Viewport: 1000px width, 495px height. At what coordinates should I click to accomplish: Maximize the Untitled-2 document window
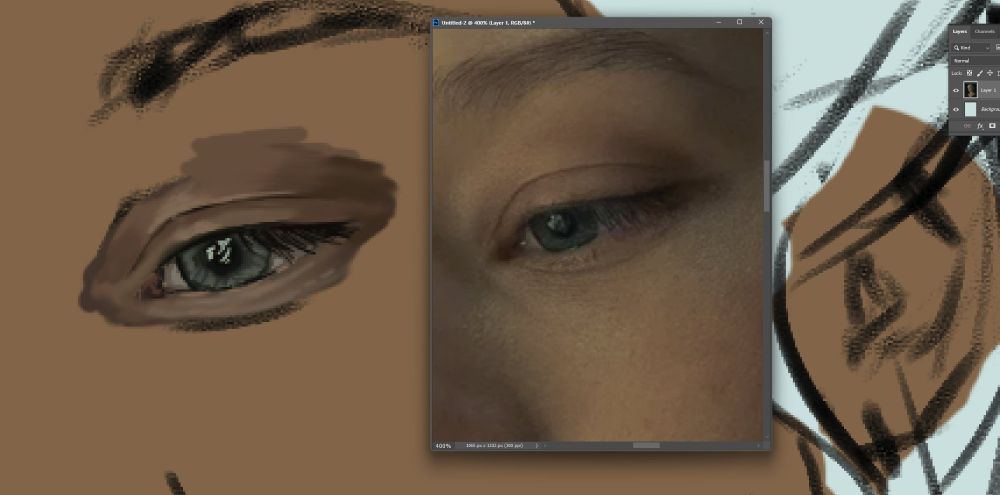pos(740,22)
